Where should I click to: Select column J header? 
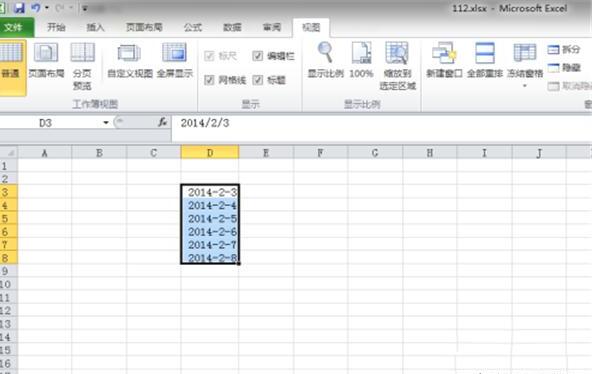tap(539, 153)
